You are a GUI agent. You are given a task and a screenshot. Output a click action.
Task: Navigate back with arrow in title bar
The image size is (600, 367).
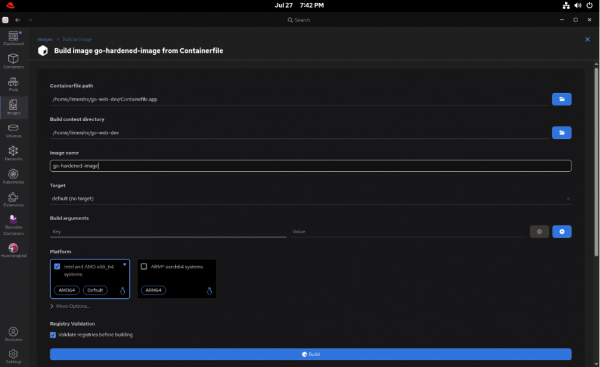tap(18, 20)
